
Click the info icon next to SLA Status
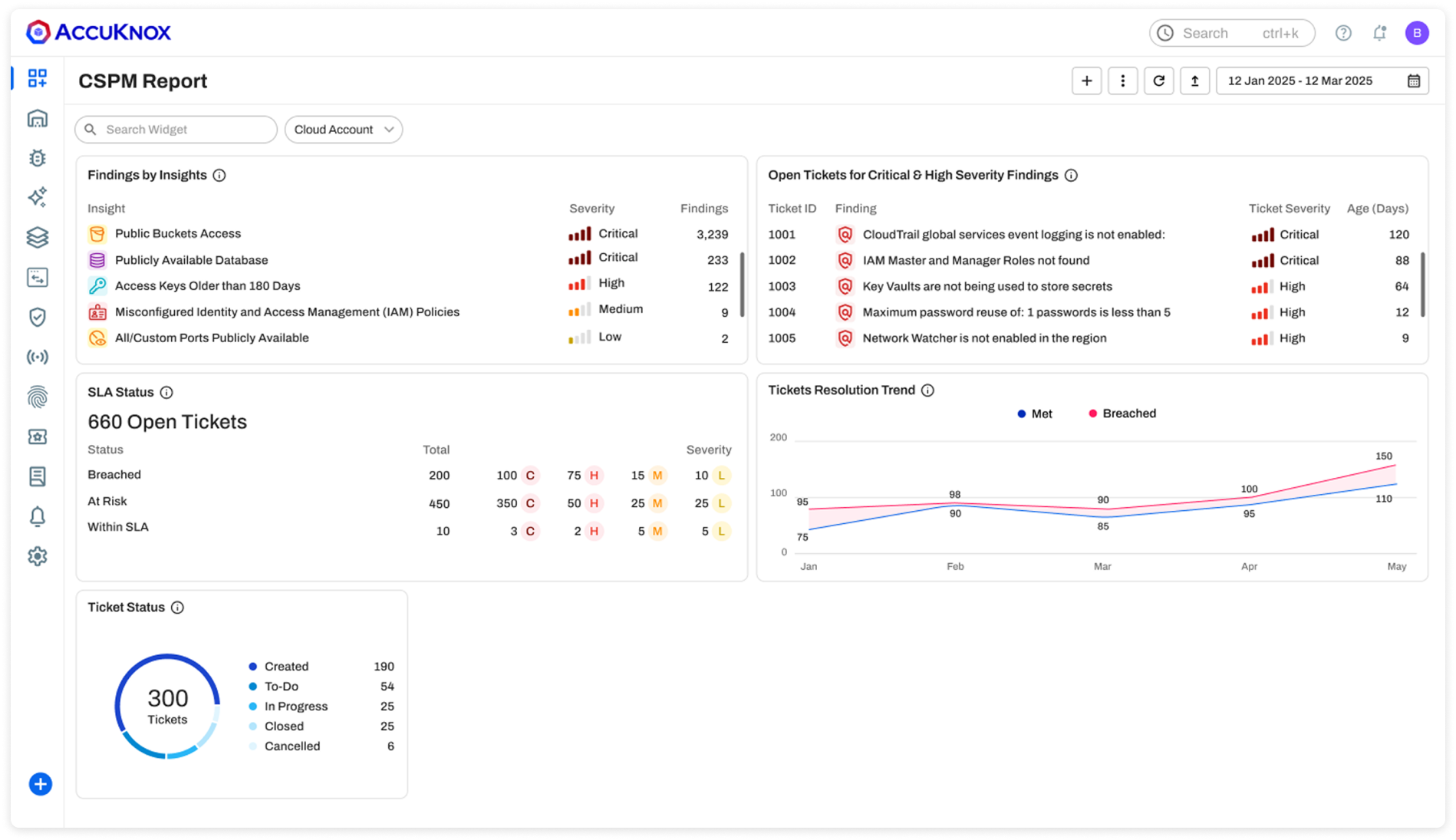tap(168, 392)
